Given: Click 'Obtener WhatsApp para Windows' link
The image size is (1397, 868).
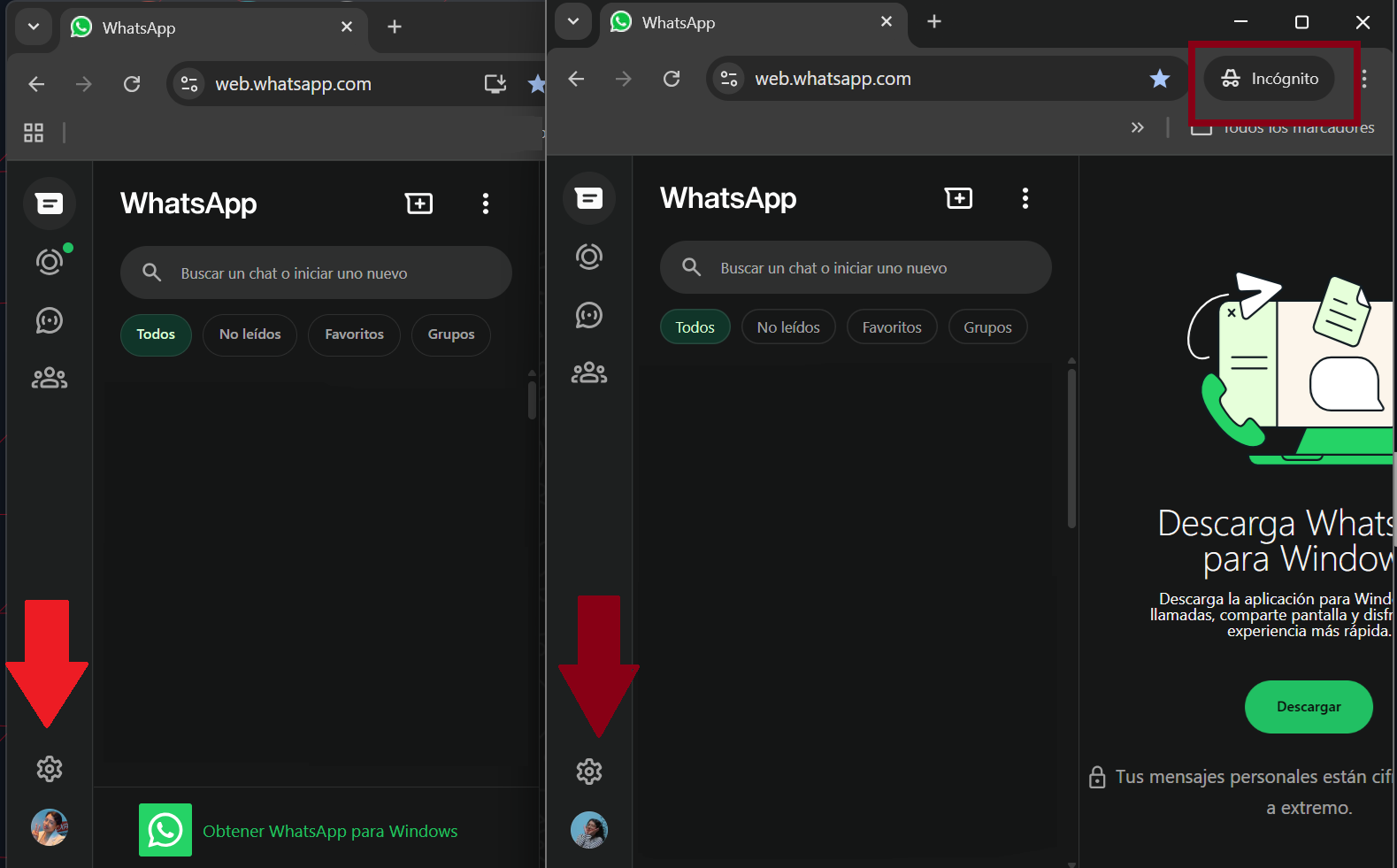Looking at the screenshot, I should [329, 831].
